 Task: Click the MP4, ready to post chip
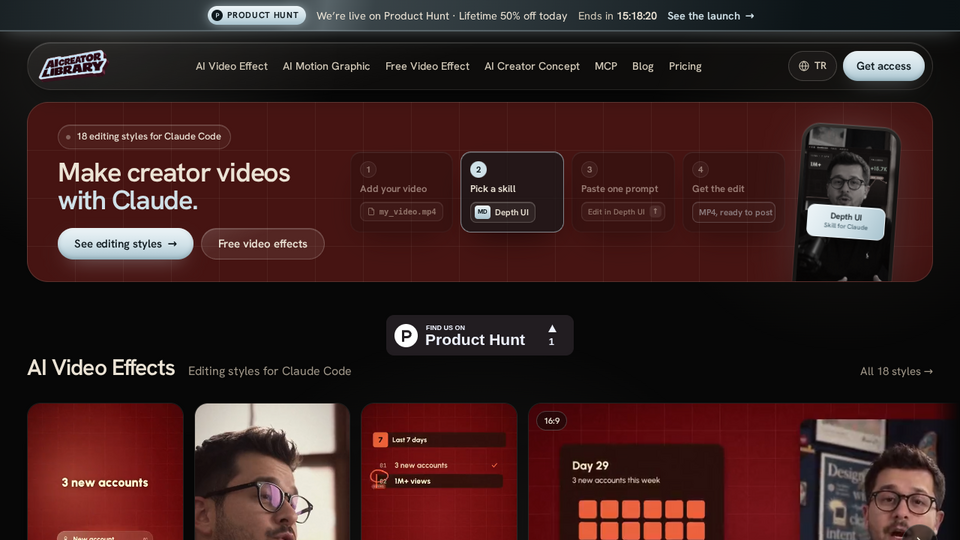[733, 212]
